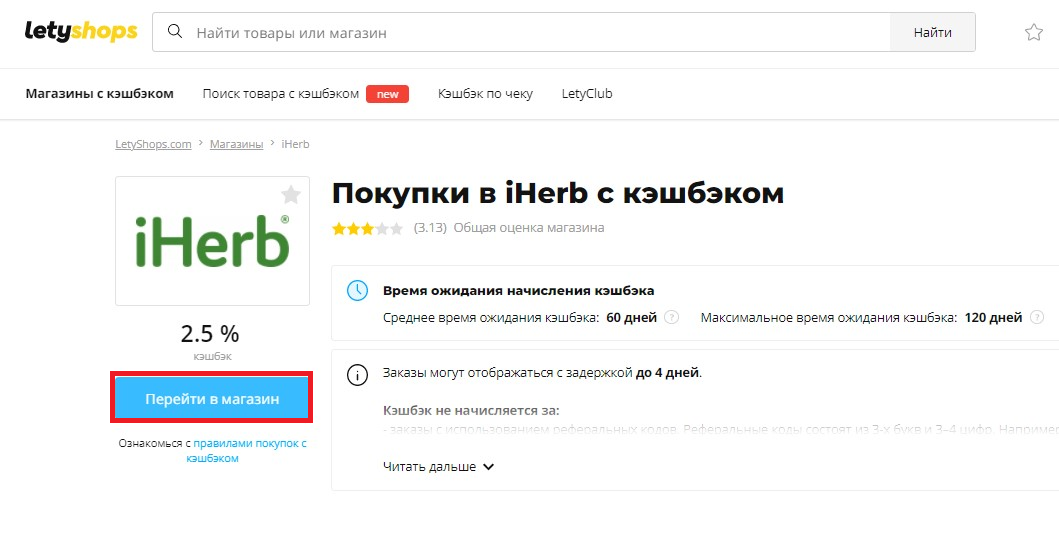Click the favorites star icon top right
This screenshot has width=1059, height=550.
click(x=1033, y=32)
